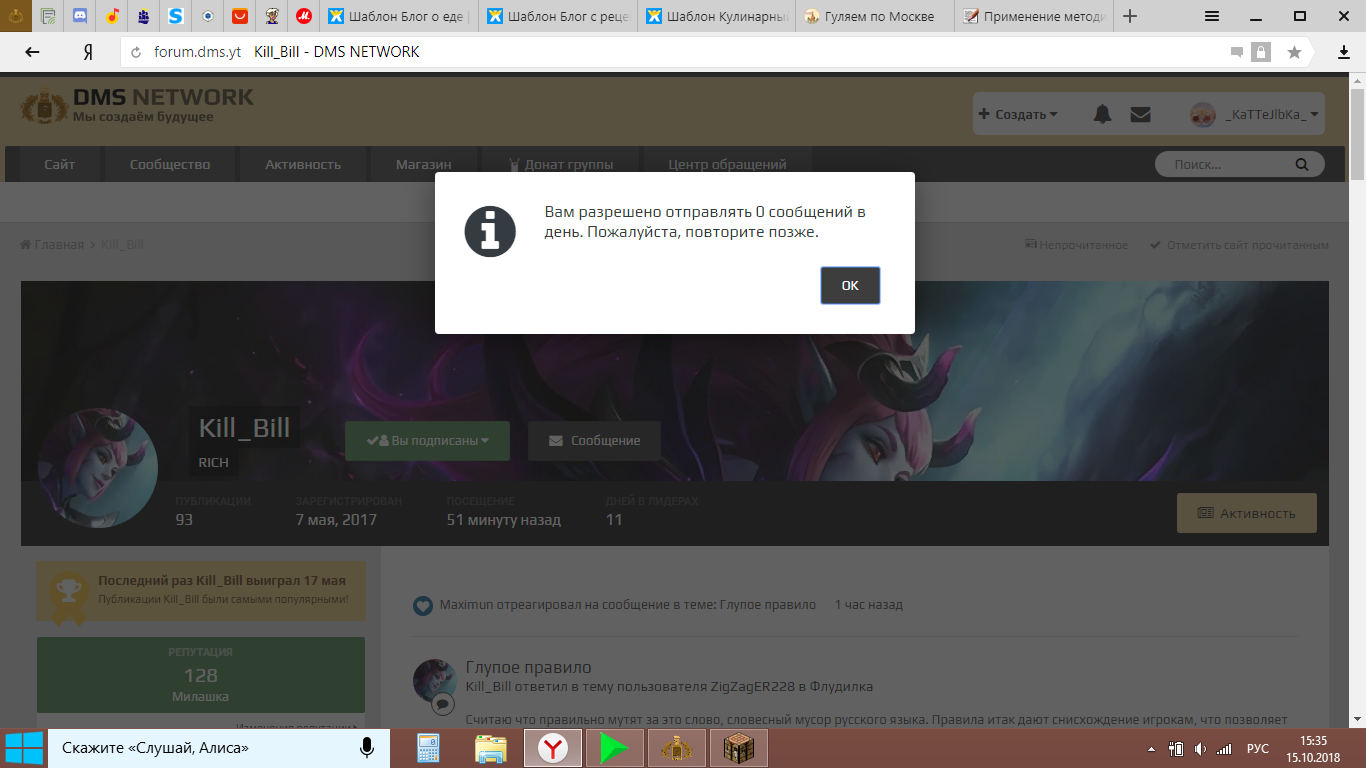Open the Магазин menu item
Image resolution: width=1366 pixels, height=768 pixels.
[423, 164]
